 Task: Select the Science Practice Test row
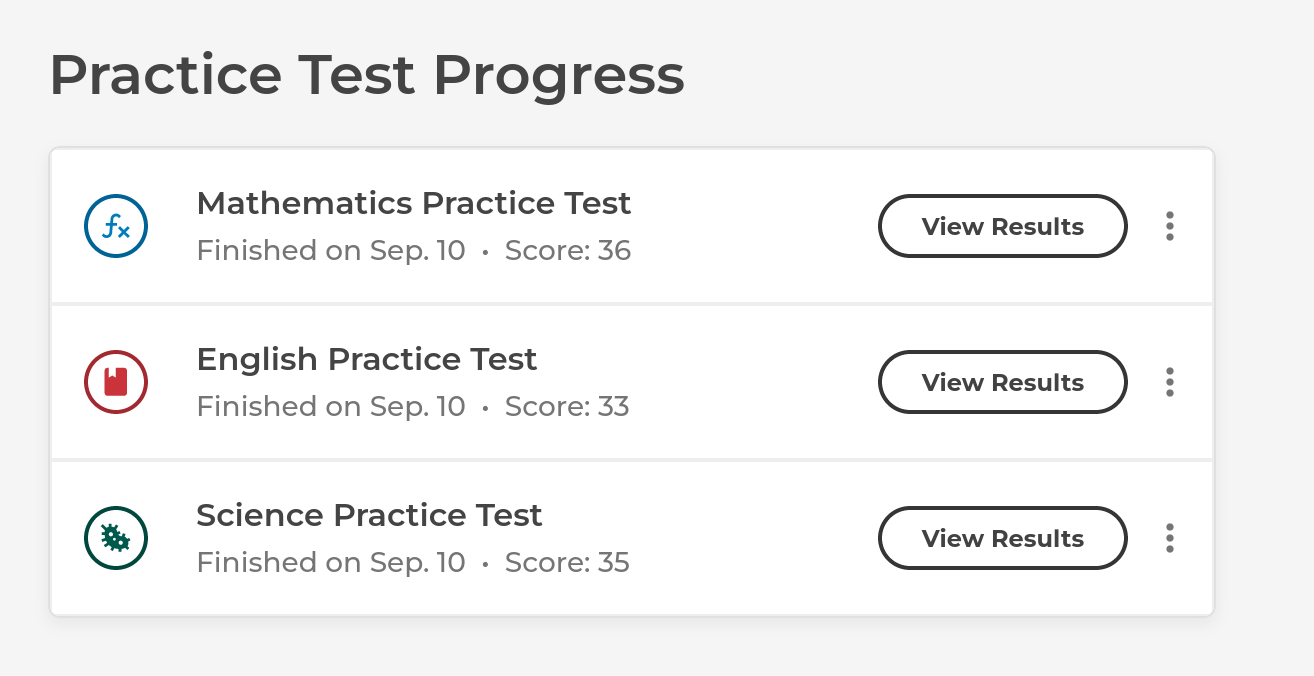point(632,538)
